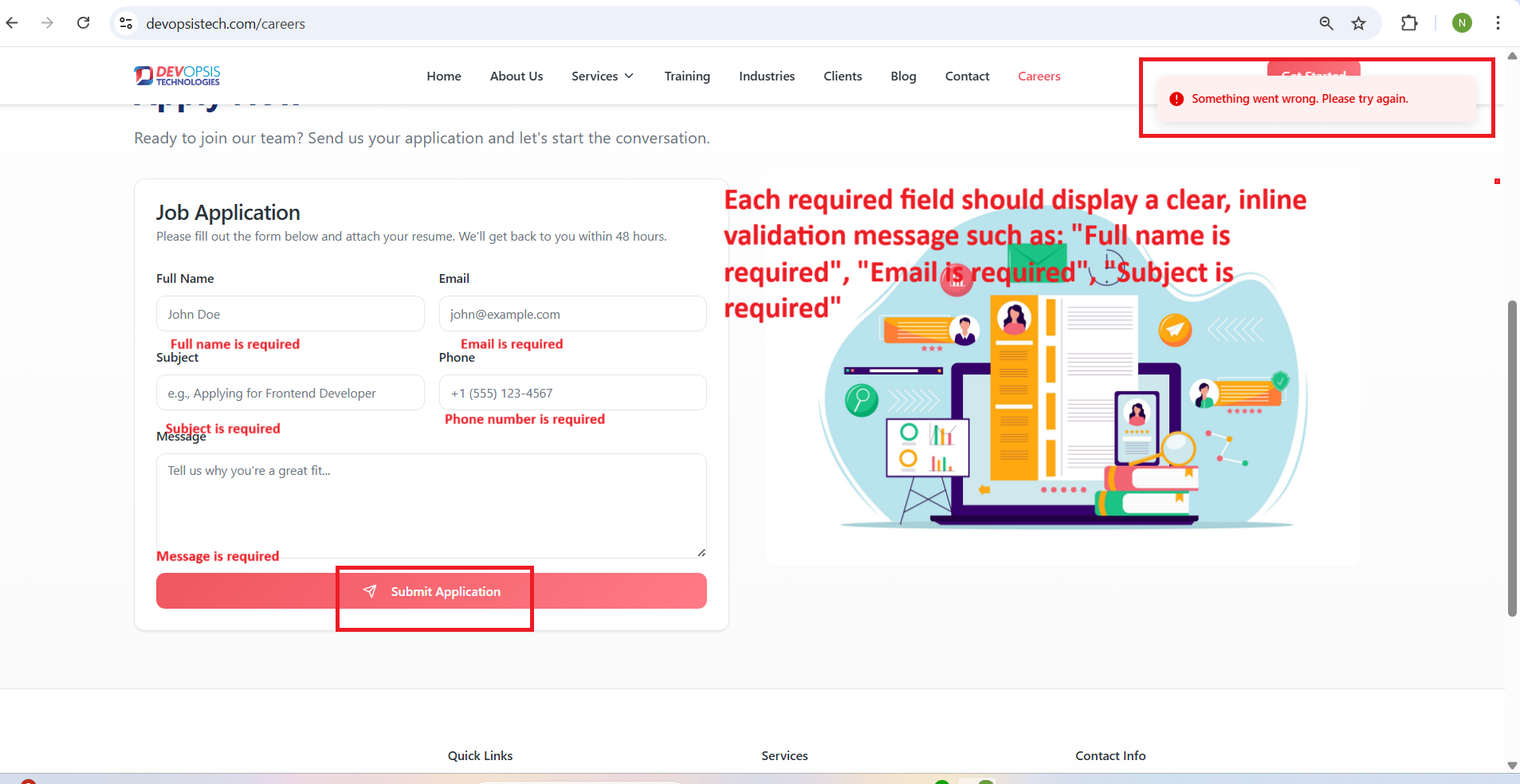Screen dimensions: 1520x784
Task: Click the Full Name input field
Action: (x=290, y=314)
